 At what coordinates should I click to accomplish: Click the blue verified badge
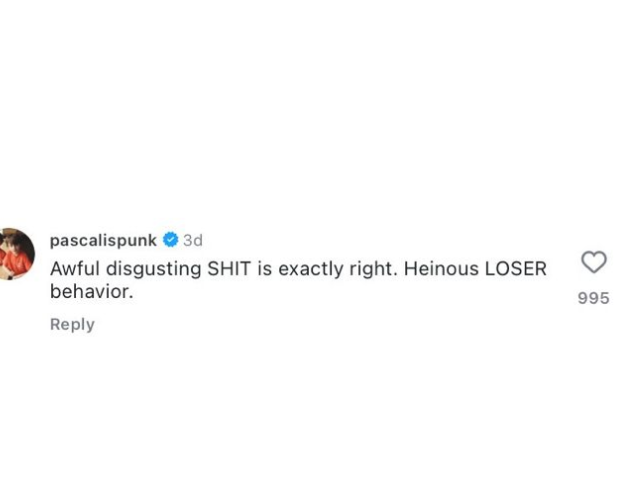click(171, 240)
